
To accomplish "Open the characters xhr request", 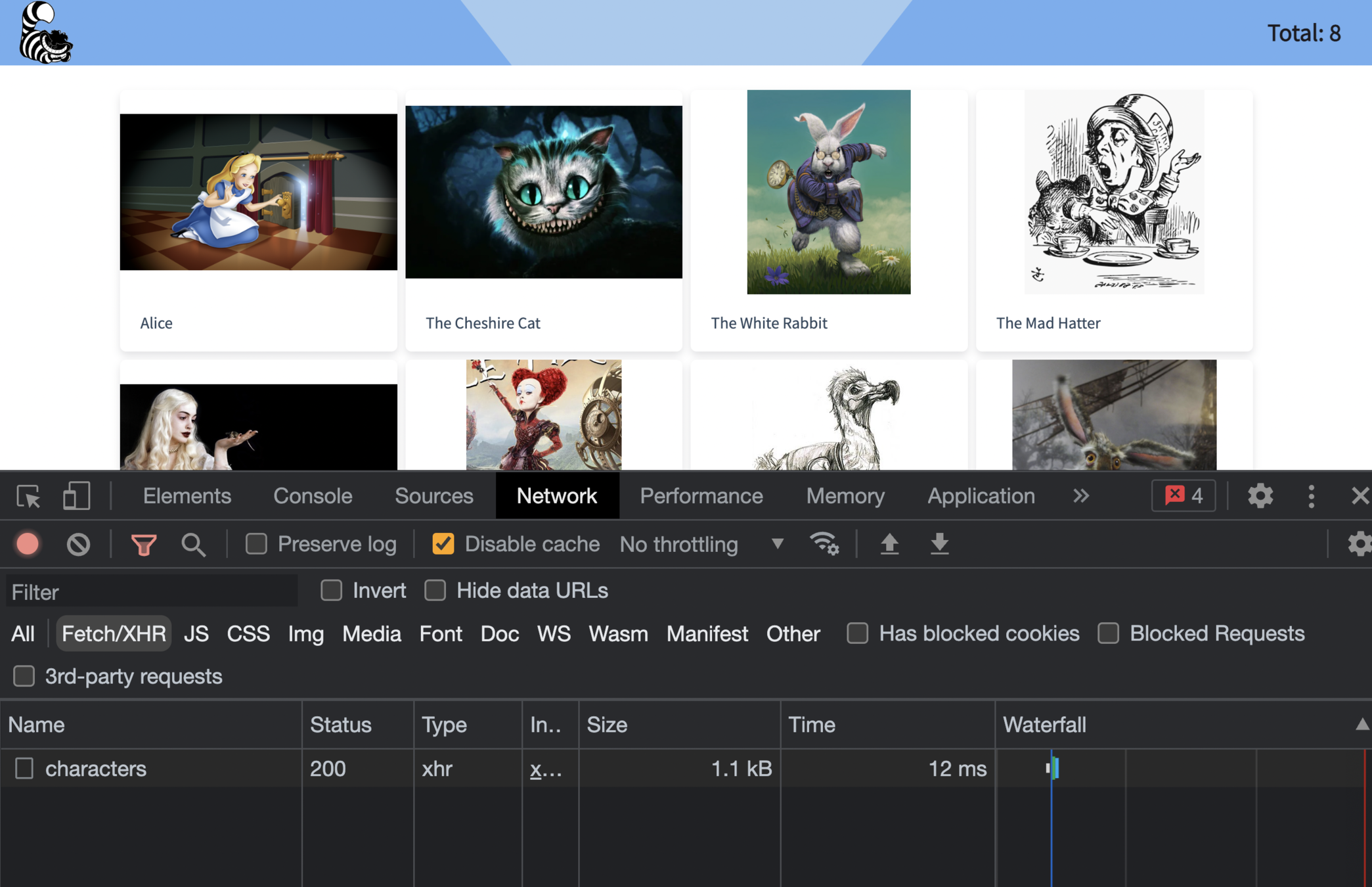I will coord(96,769).
